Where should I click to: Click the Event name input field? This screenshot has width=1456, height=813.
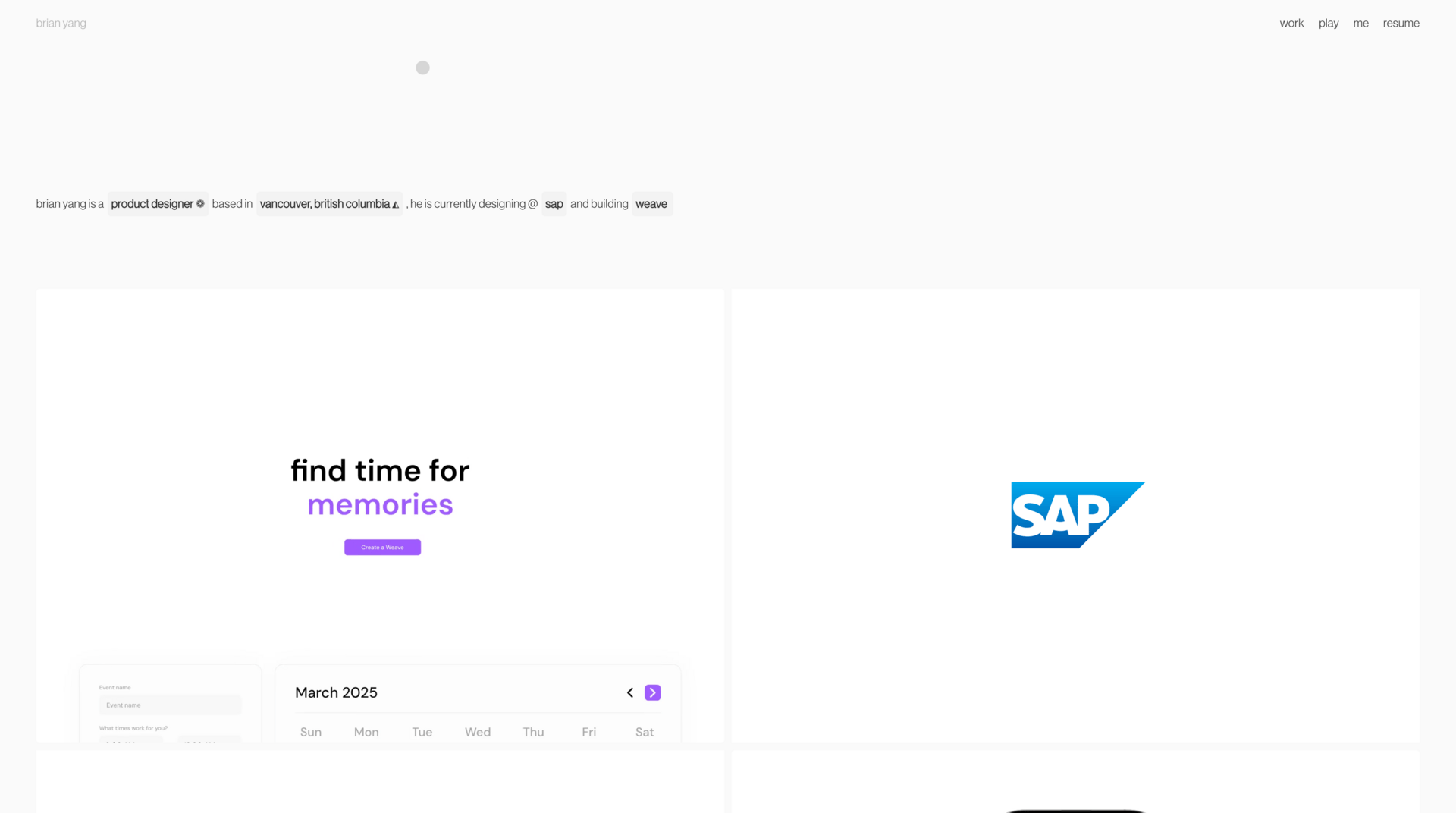click(170, 705)
